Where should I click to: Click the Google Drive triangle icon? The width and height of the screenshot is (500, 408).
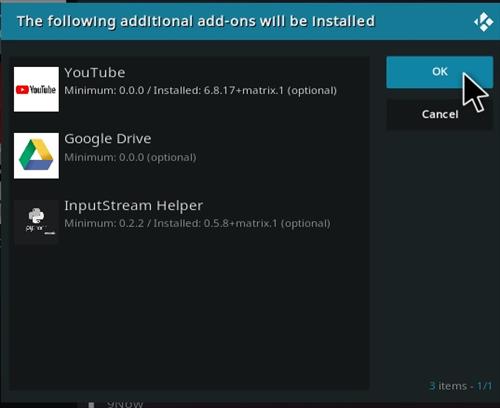(36, 156)
